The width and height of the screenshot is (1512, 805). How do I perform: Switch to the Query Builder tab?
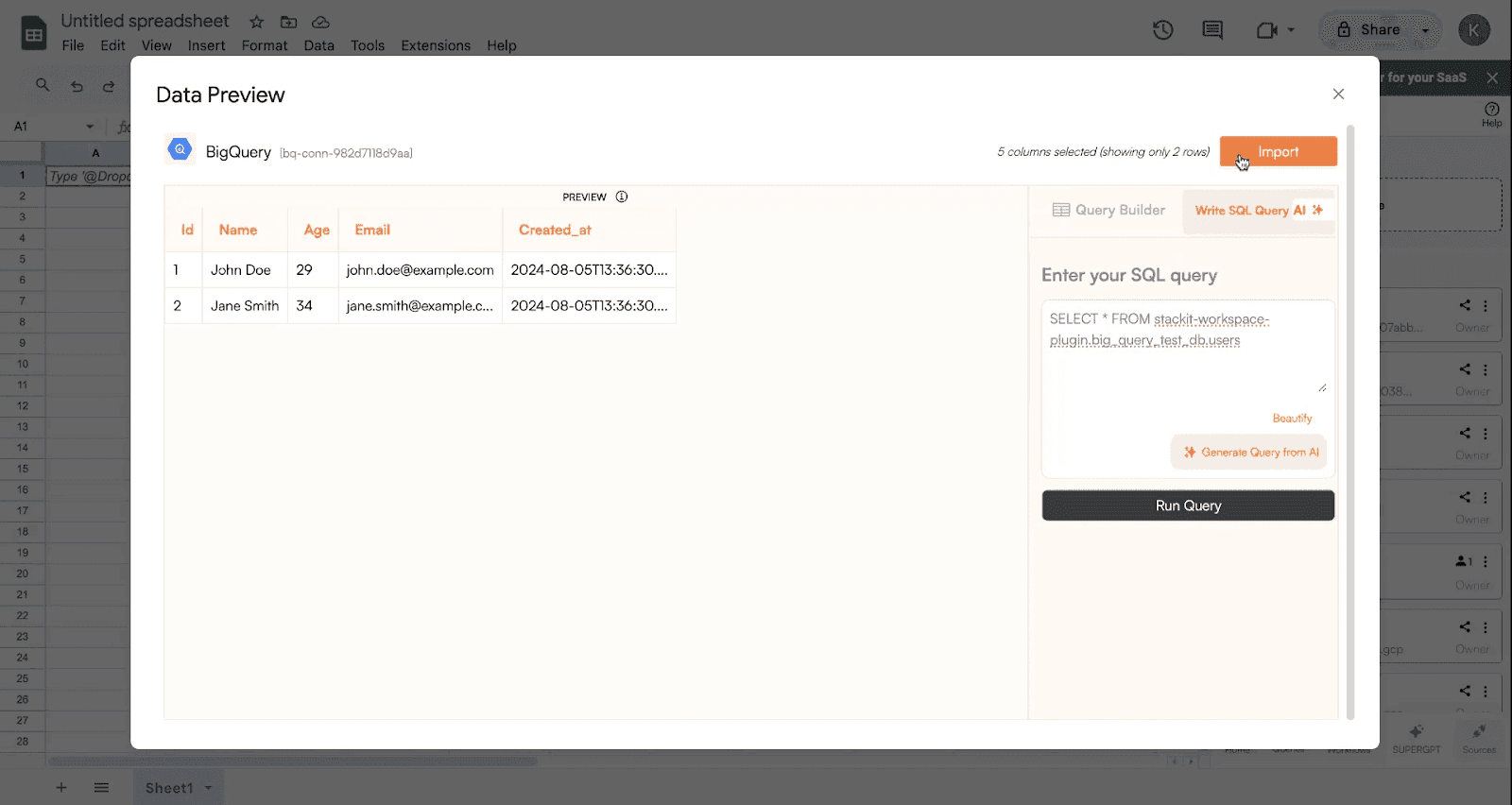1108,210
